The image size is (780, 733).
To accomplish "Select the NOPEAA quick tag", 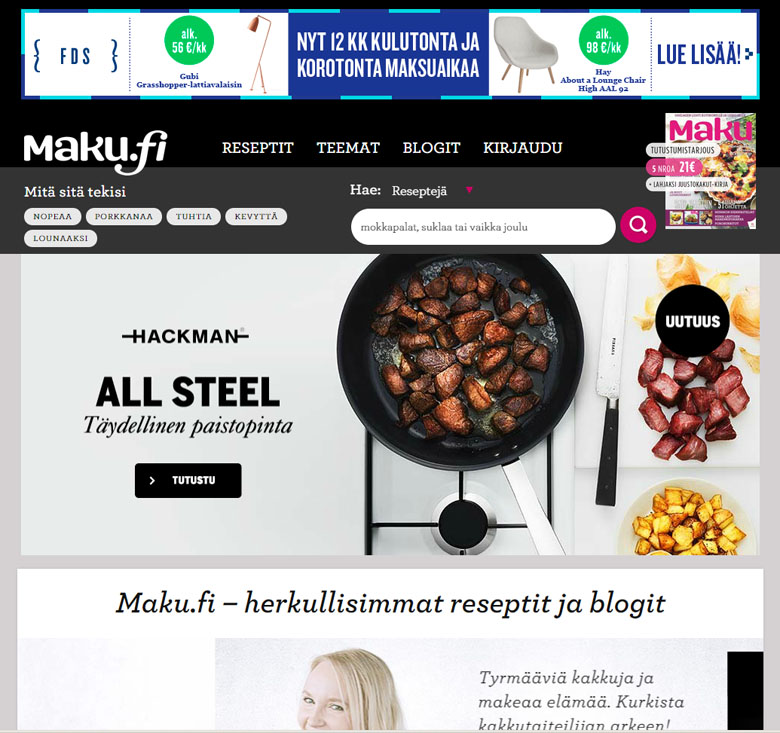I will coord(53,216).
